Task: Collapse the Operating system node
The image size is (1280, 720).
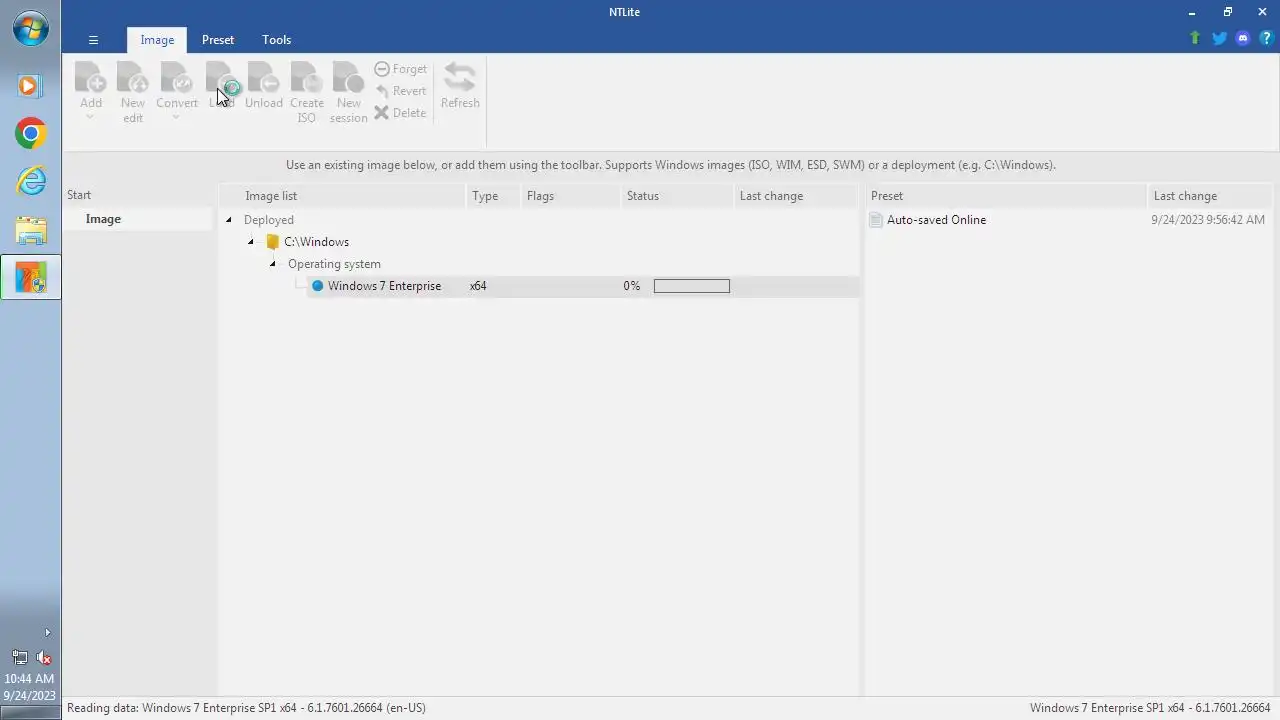Action: coord(273,264)
